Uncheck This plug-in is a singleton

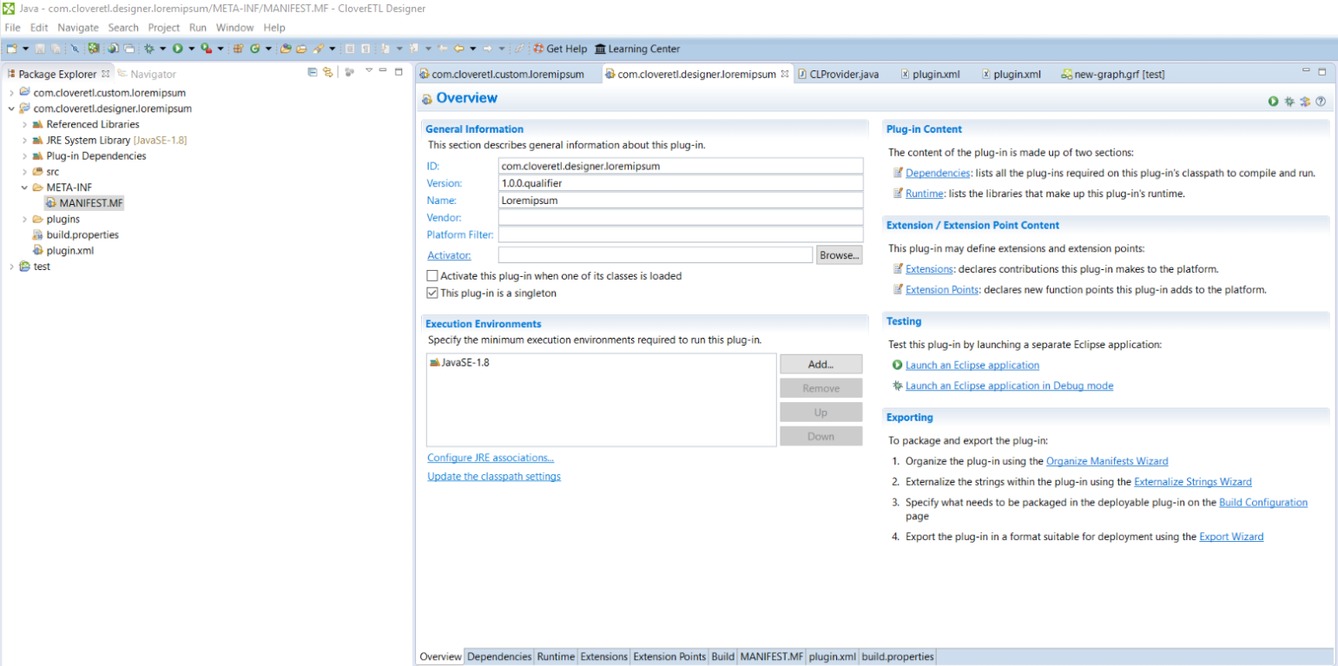(x=432, y=293)
